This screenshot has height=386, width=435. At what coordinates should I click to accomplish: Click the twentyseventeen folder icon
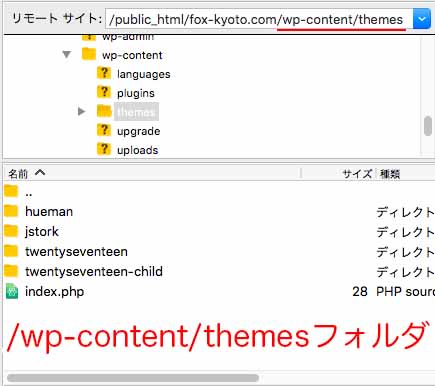point(11,251)
